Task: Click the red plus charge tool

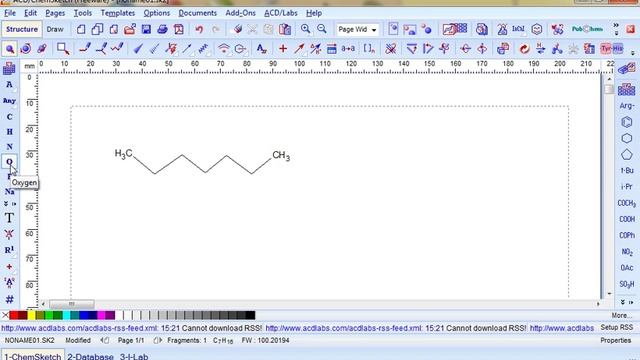Action: click(282, 49)
